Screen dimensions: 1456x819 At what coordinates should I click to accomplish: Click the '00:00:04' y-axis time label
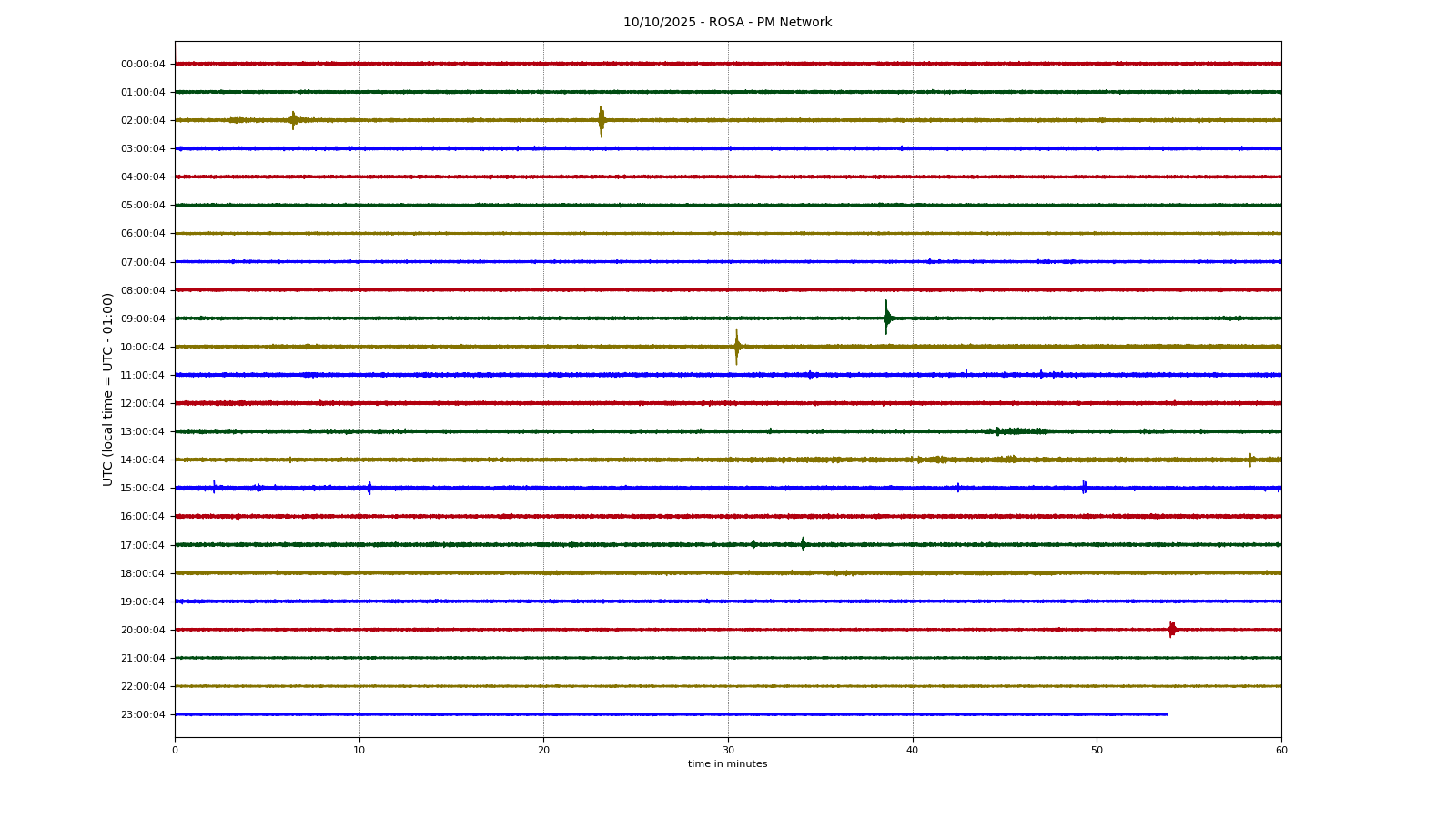[143, 64]
